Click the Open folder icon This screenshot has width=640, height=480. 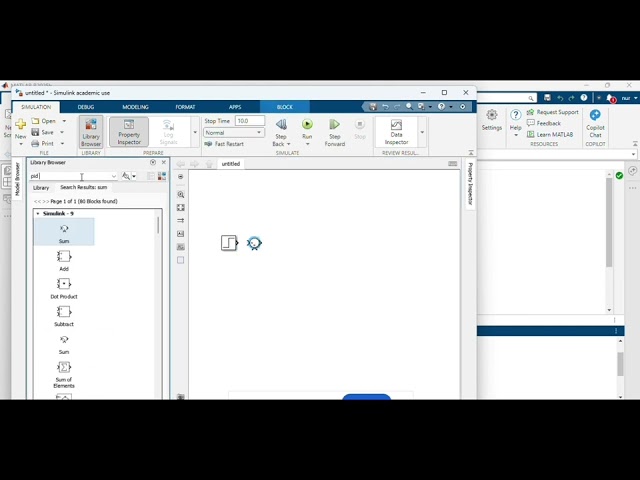(x=36, y=121)
